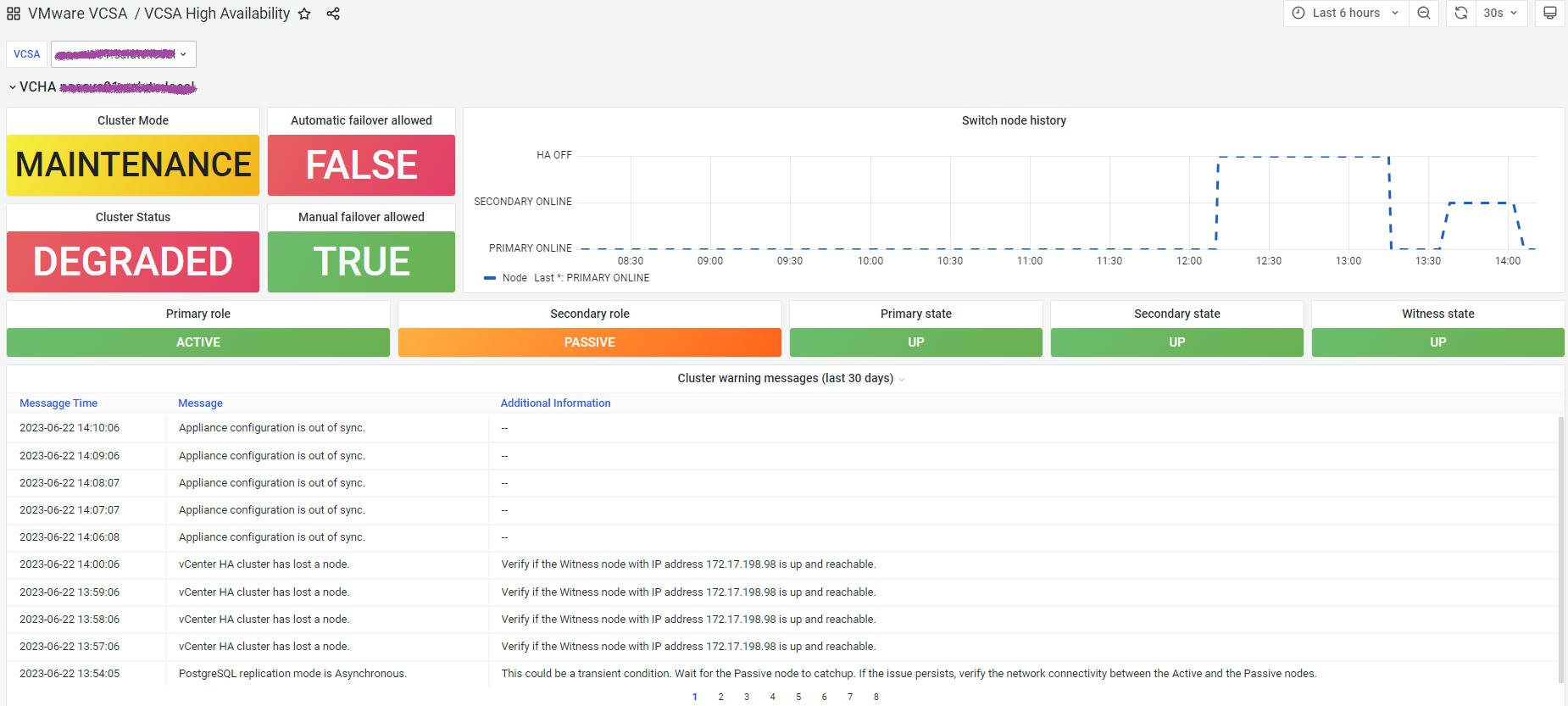The width and height of the screenshot is (1568, 706).
Task: Click the ACTIVE primary role value
Action: [x=198, y=342]
